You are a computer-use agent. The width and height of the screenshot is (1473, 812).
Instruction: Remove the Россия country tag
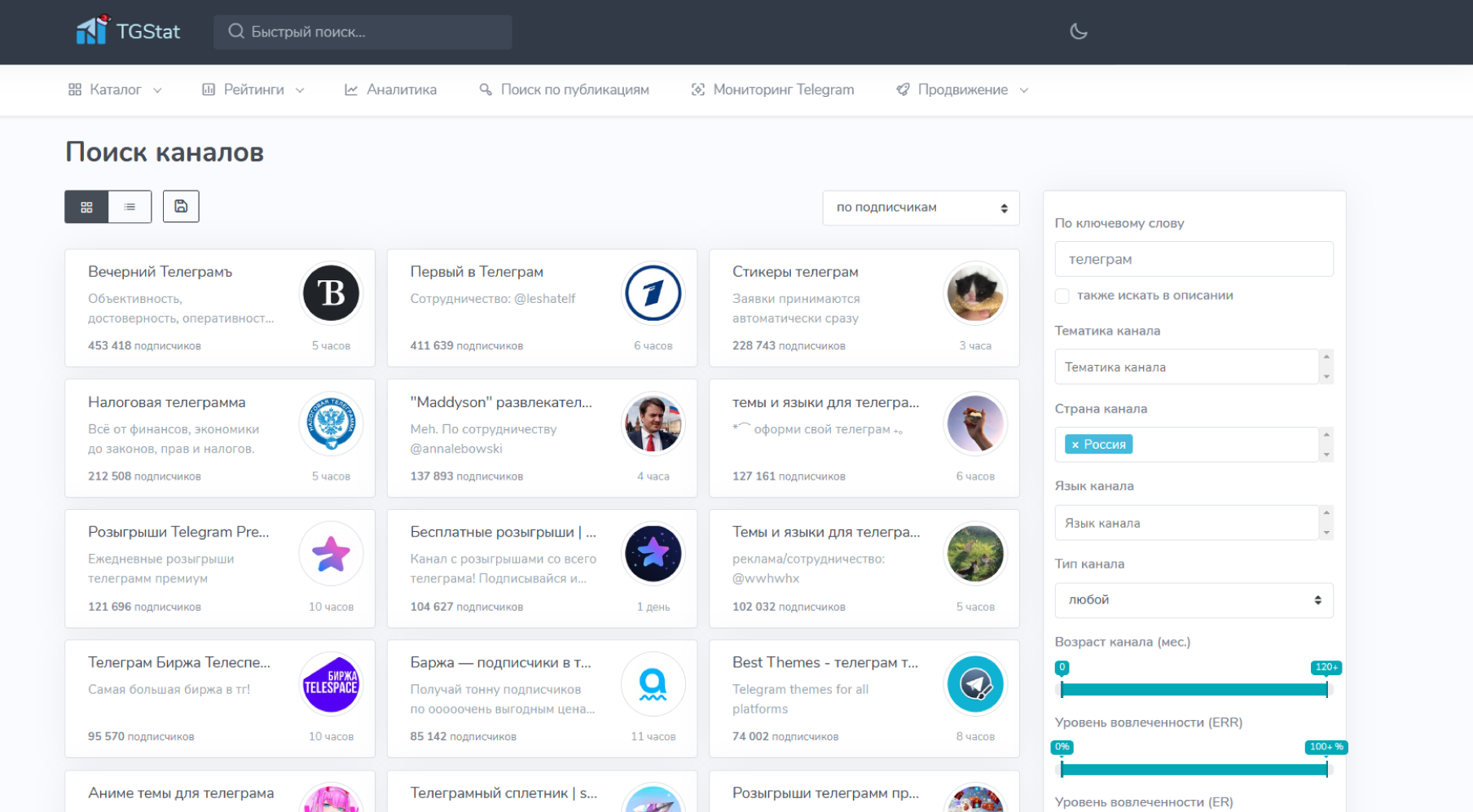[x=1075, y=445]
